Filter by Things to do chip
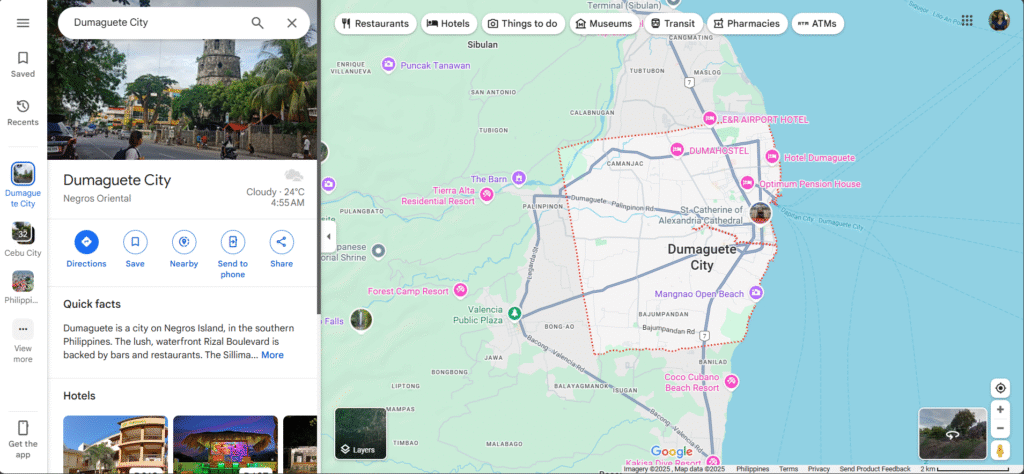Image resolution: width=1024 pixels, height=474 pixels. (x=523, y=24)
